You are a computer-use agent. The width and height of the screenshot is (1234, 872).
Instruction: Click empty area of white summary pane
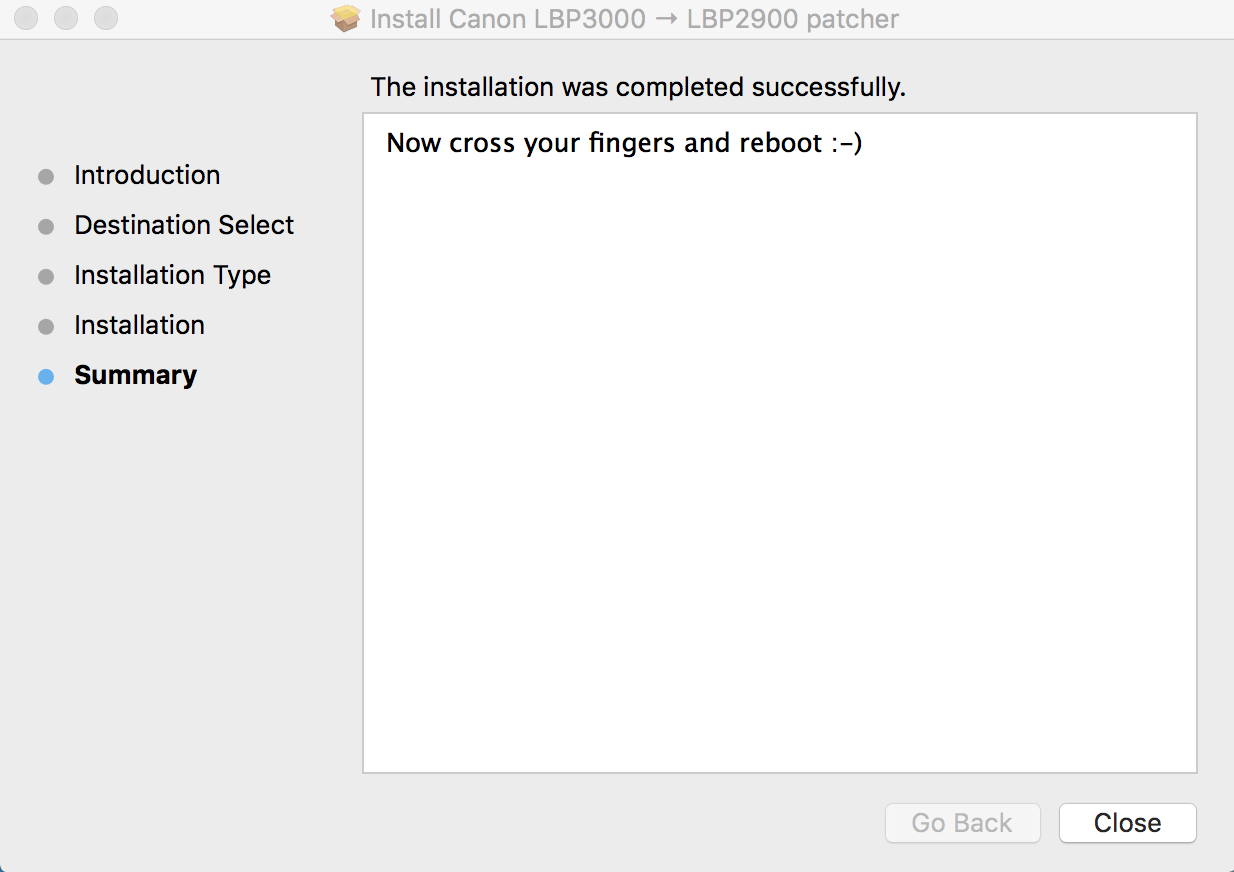click(x=779, y=480)
